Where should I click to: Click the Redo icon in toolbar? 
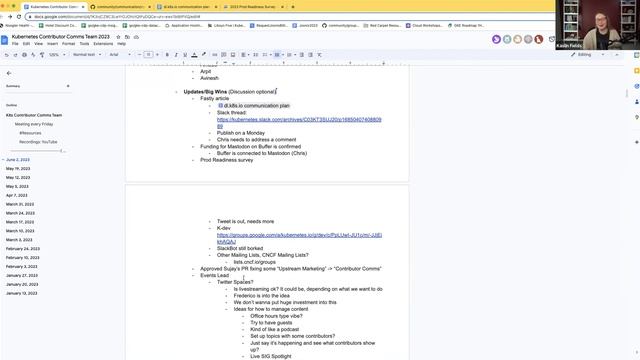pos(15,55)
